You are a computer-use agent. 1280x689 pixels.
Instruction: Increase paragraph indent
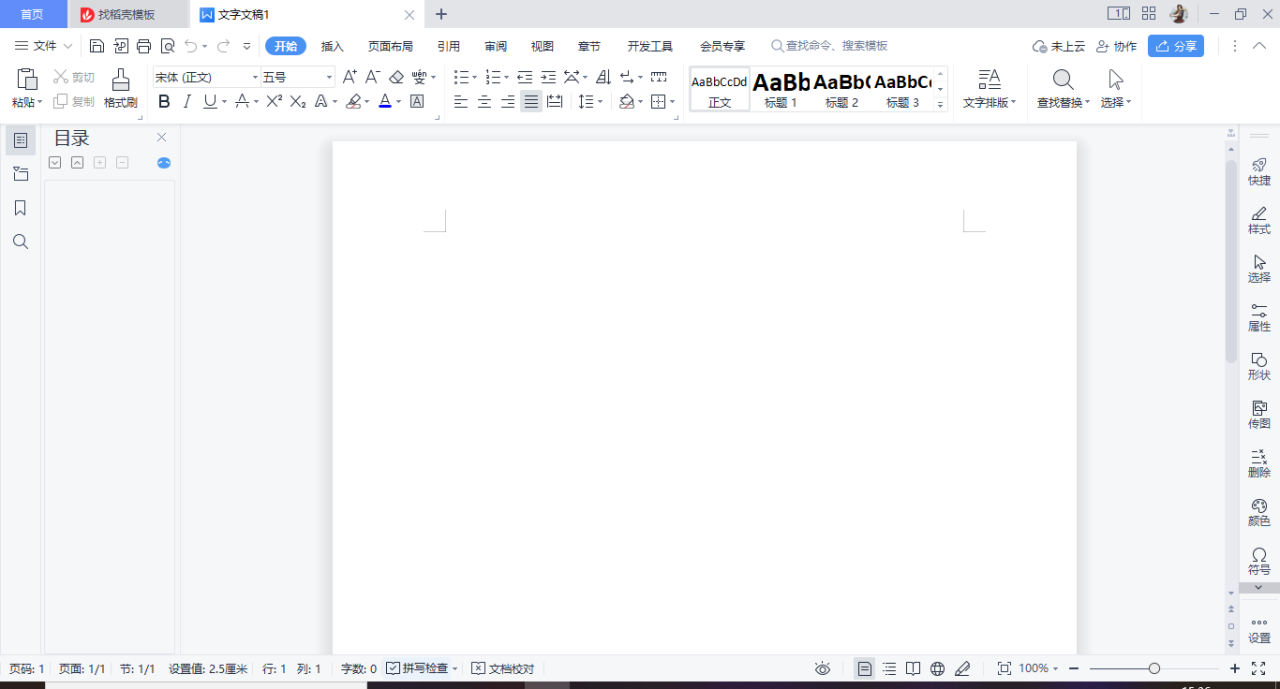548,77
